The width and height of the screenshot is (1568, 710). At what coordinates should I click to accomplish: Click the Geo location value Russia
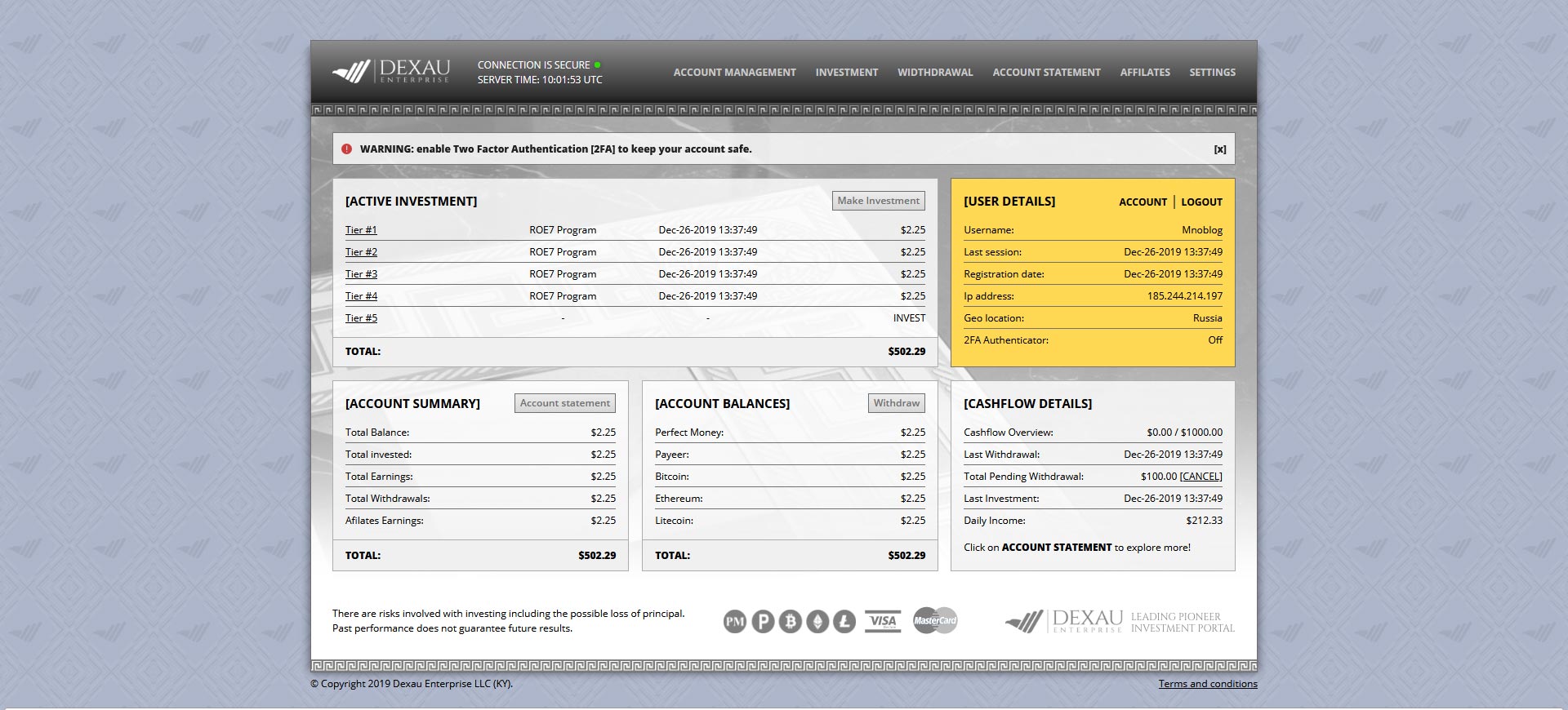(1207, 318)
